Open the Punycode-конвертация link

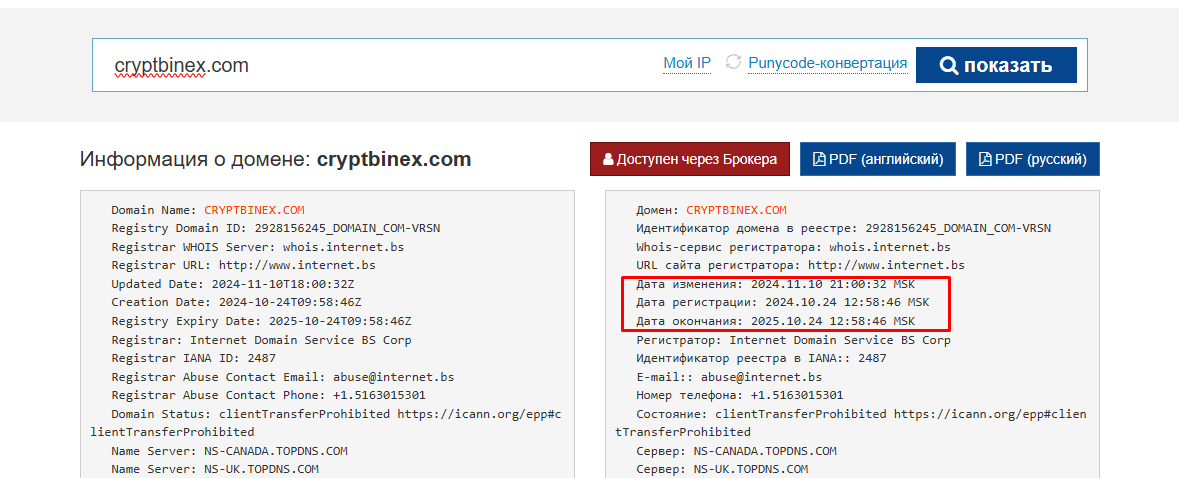pyautogui.click(x=827, y=64)
